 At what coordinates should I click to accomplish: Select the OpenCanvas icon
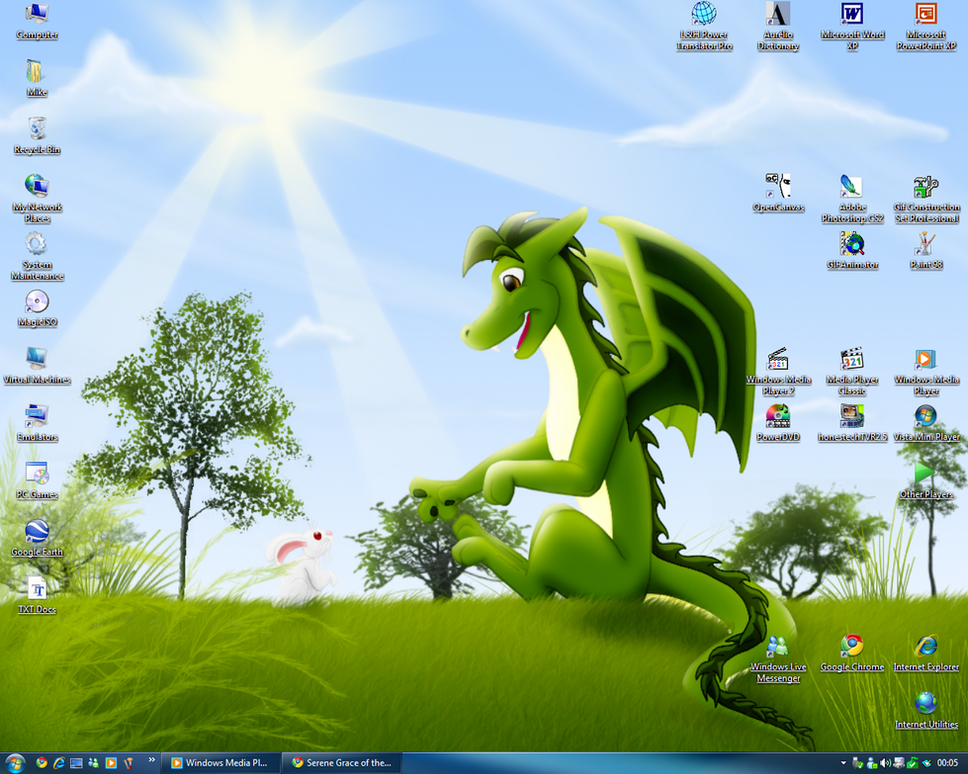(x=778, y=193)
